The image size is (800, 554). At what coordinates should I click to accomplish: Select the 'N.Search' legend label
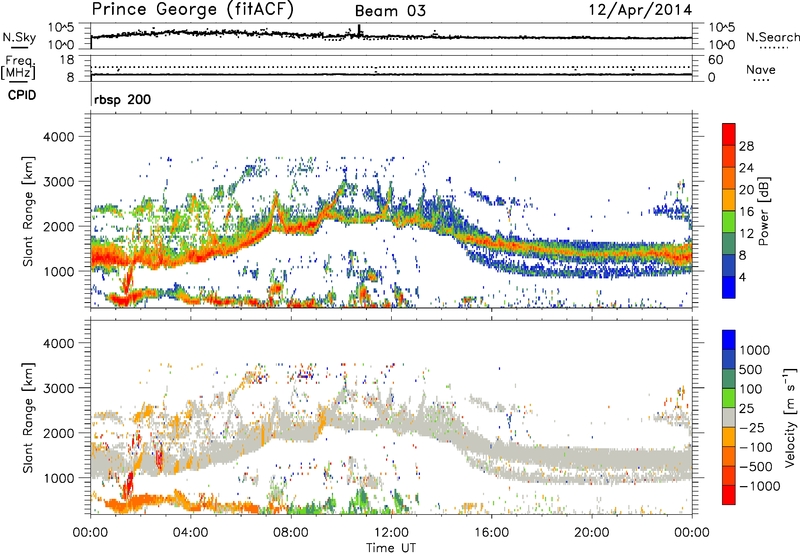click(772, 37)
